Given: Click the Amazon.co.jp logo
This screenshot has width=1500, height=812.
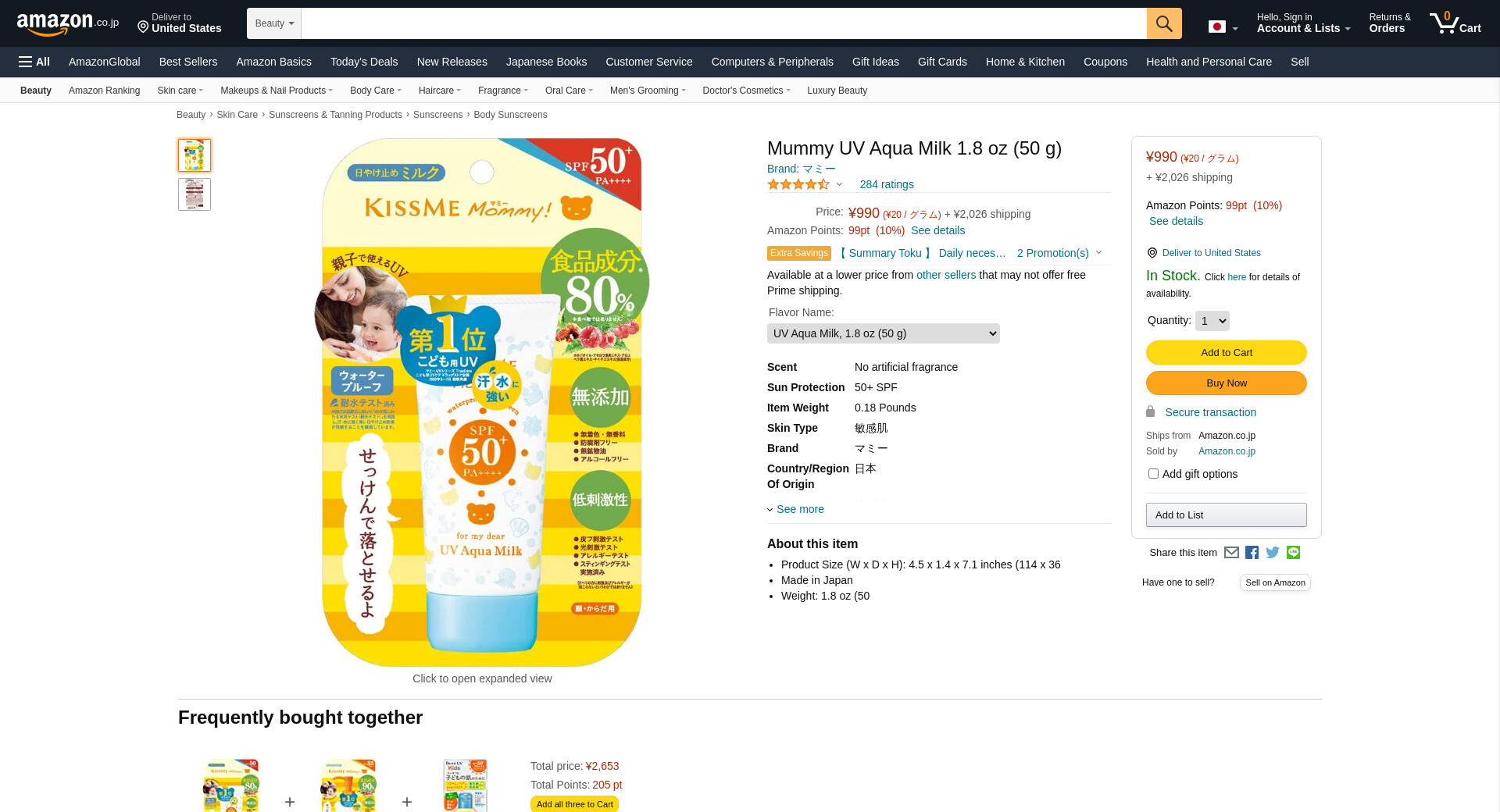Looking at the screenshot, I should [67, 23].
